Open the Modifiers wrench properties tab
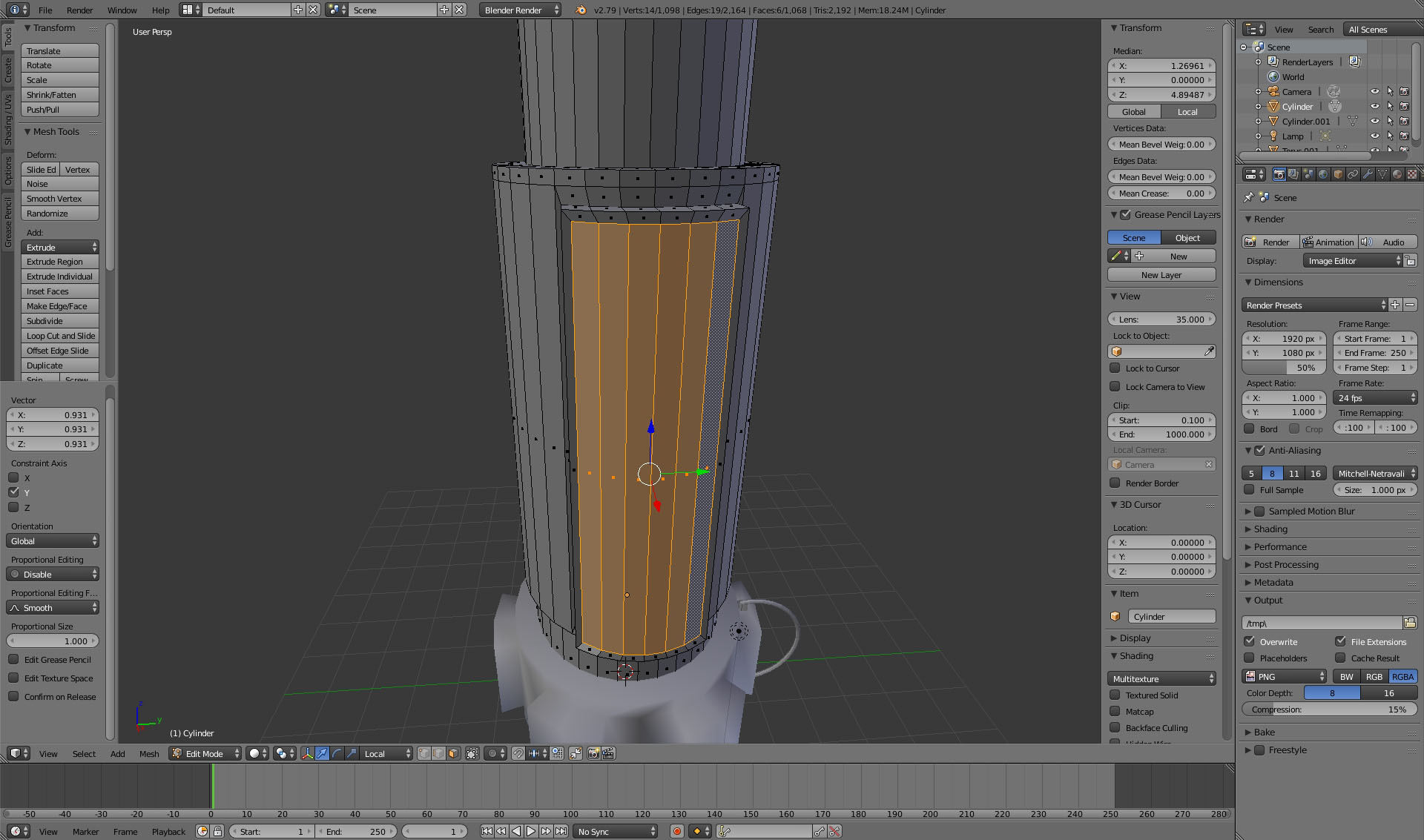This screenshot has height=840, width=1424. (1367, 174)
